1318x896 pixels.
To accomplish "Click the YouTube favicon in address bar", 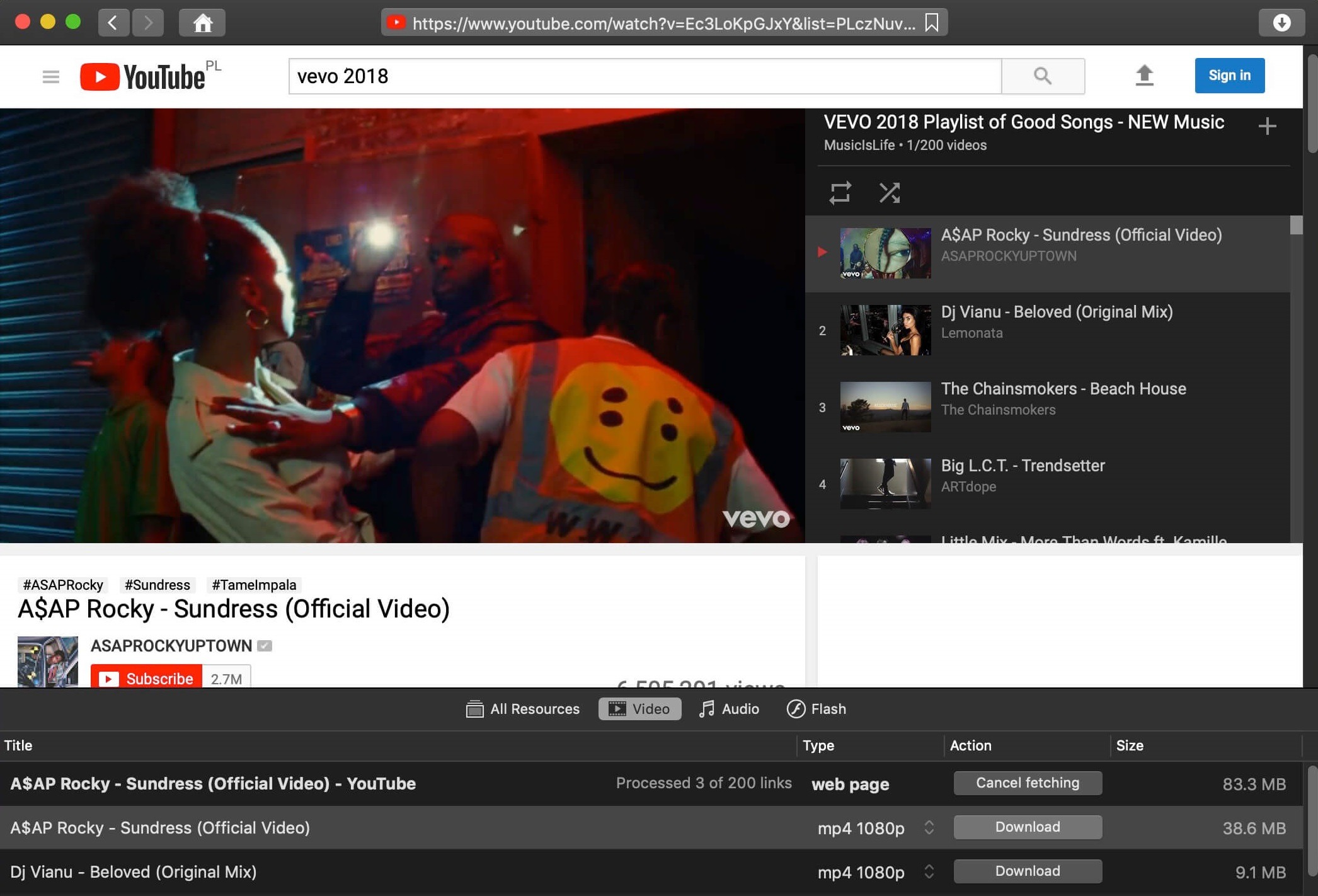I will coord(396,23).
